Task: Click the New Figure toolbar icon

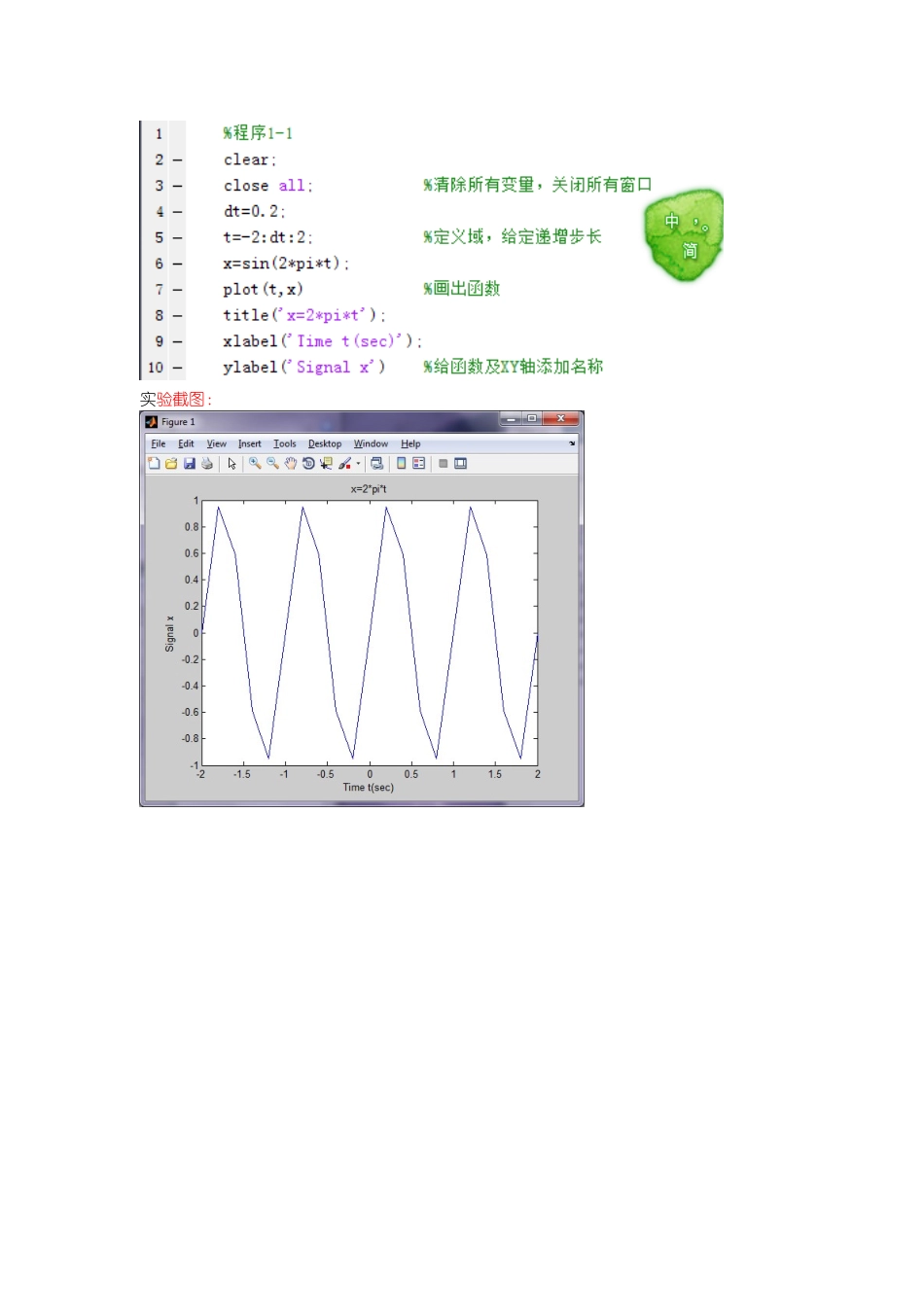Action: point(154,464)
